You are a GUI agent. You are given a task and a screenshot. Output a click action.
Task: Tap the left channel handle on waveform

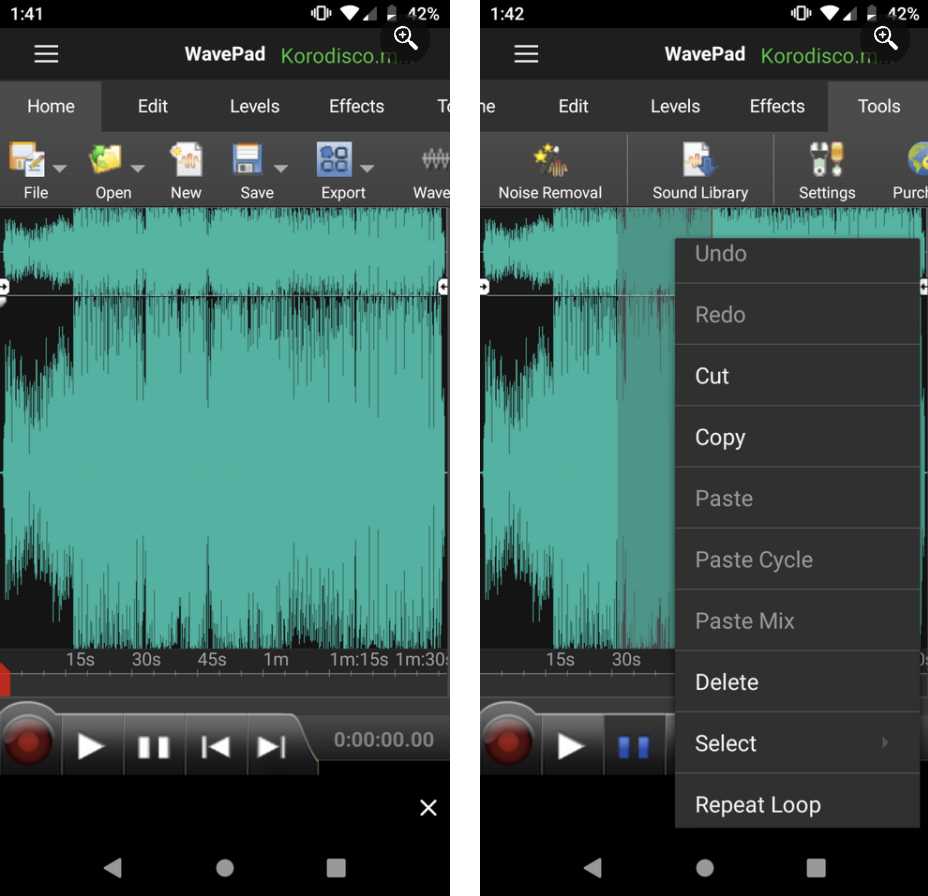tap(4, 287)
